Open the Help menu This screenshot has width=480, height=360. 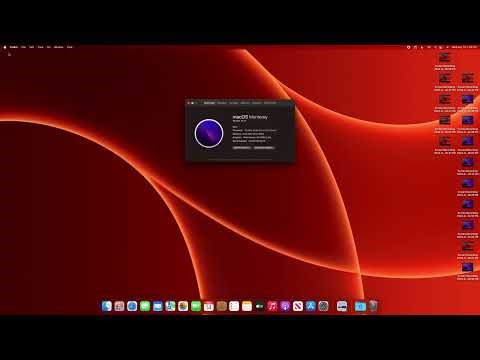70,47
